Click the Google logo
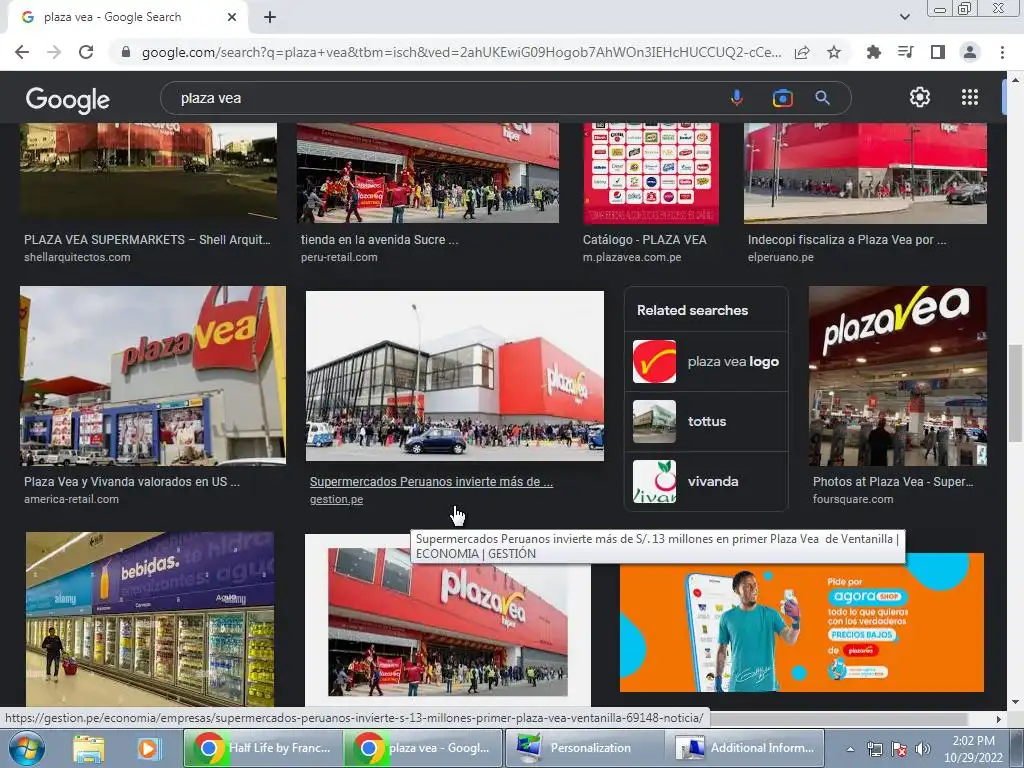This screenshot has height=768, width=1024. click(x=68, y=99)
